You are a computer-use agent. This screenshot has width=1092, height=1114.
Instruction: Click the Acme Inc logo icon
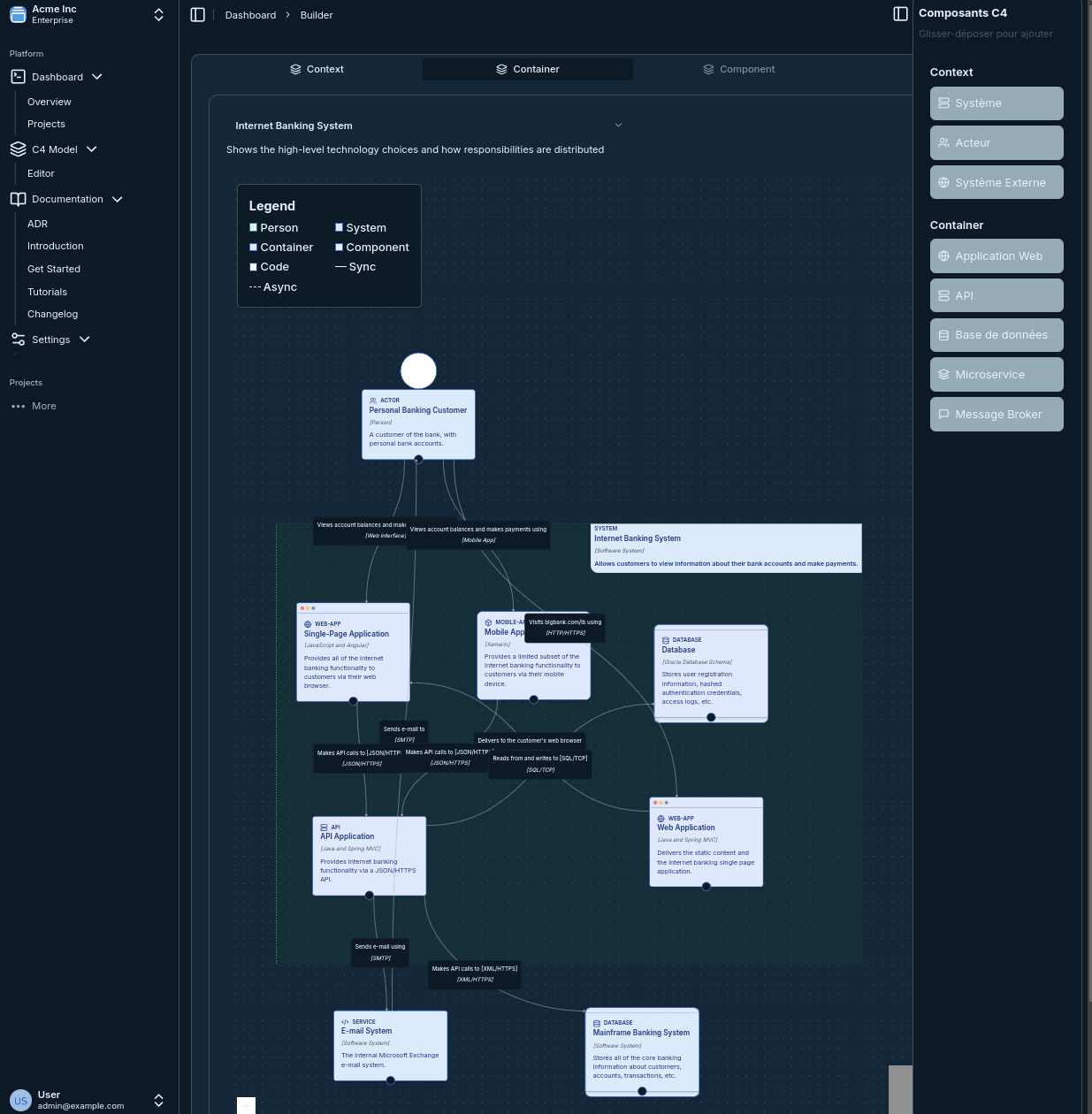click(18, 14)
